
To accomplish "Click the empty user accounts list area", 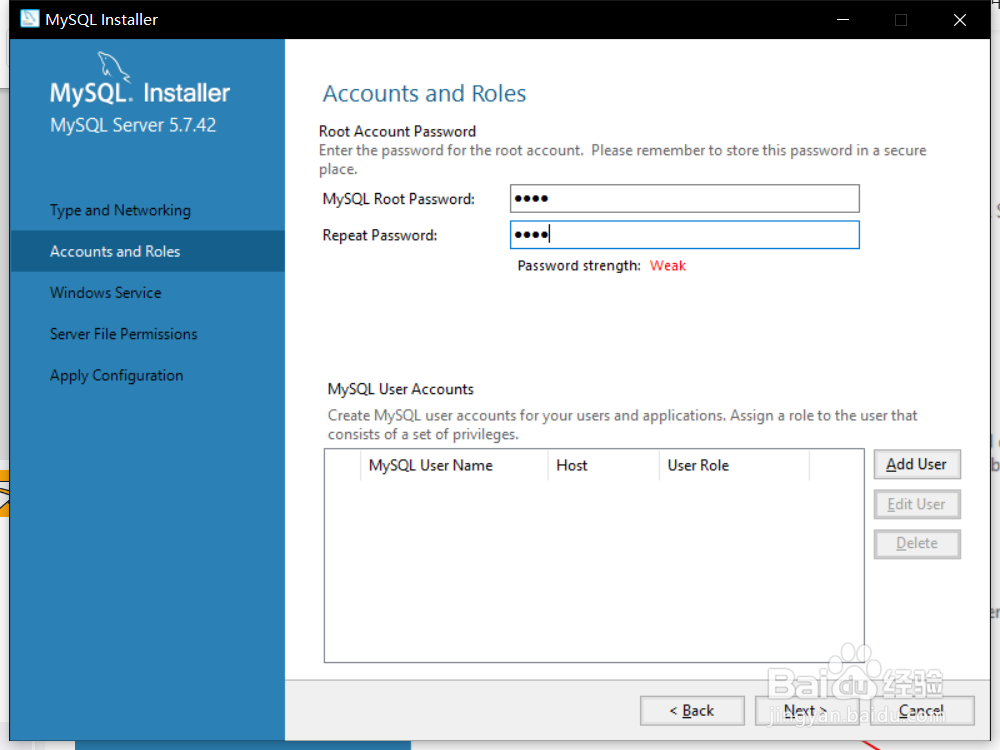I will [x=594, y=571].
